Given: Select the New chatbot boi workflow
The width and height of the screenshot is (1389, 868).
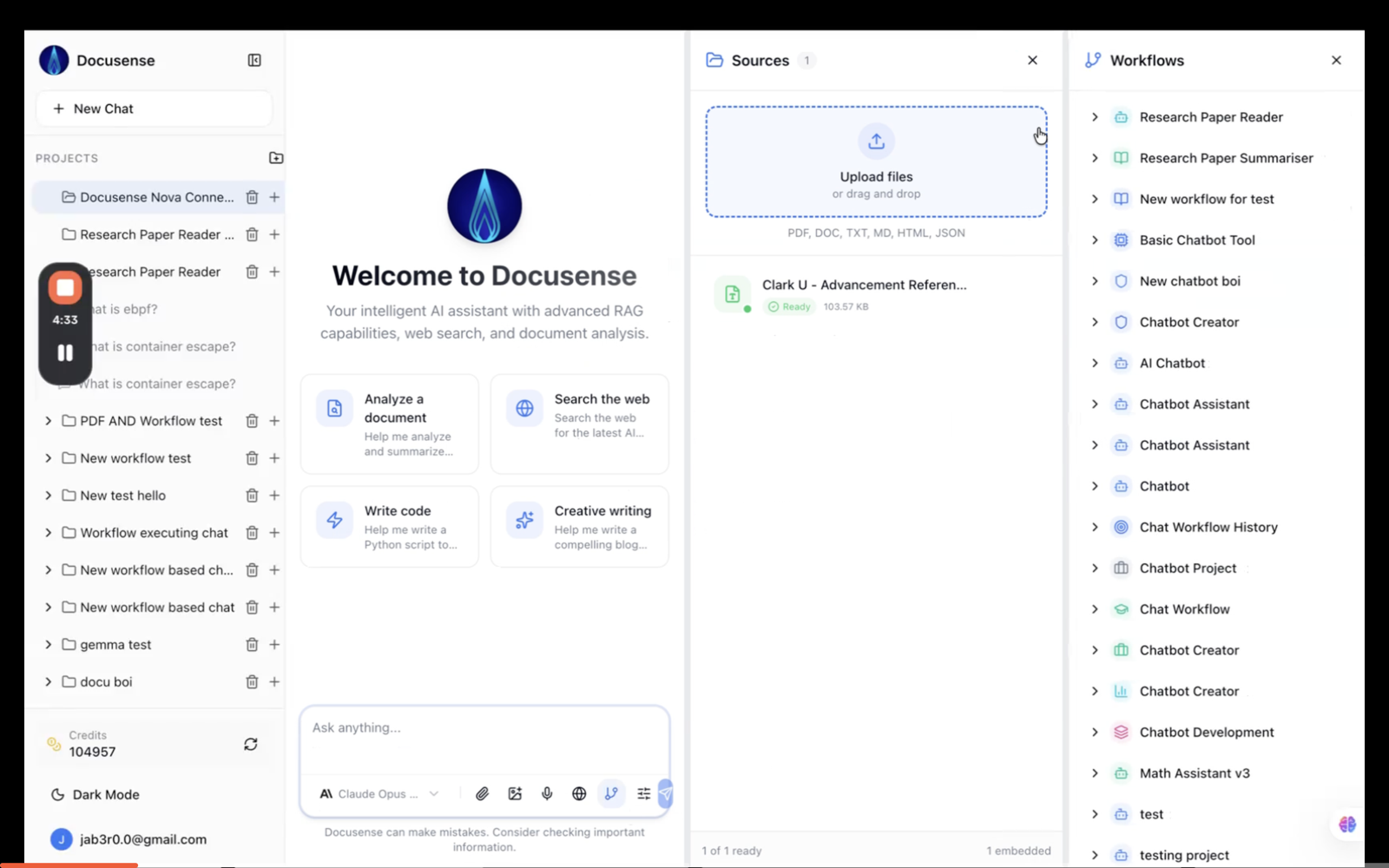Looking at the screenshot, I should point(1189,281).
